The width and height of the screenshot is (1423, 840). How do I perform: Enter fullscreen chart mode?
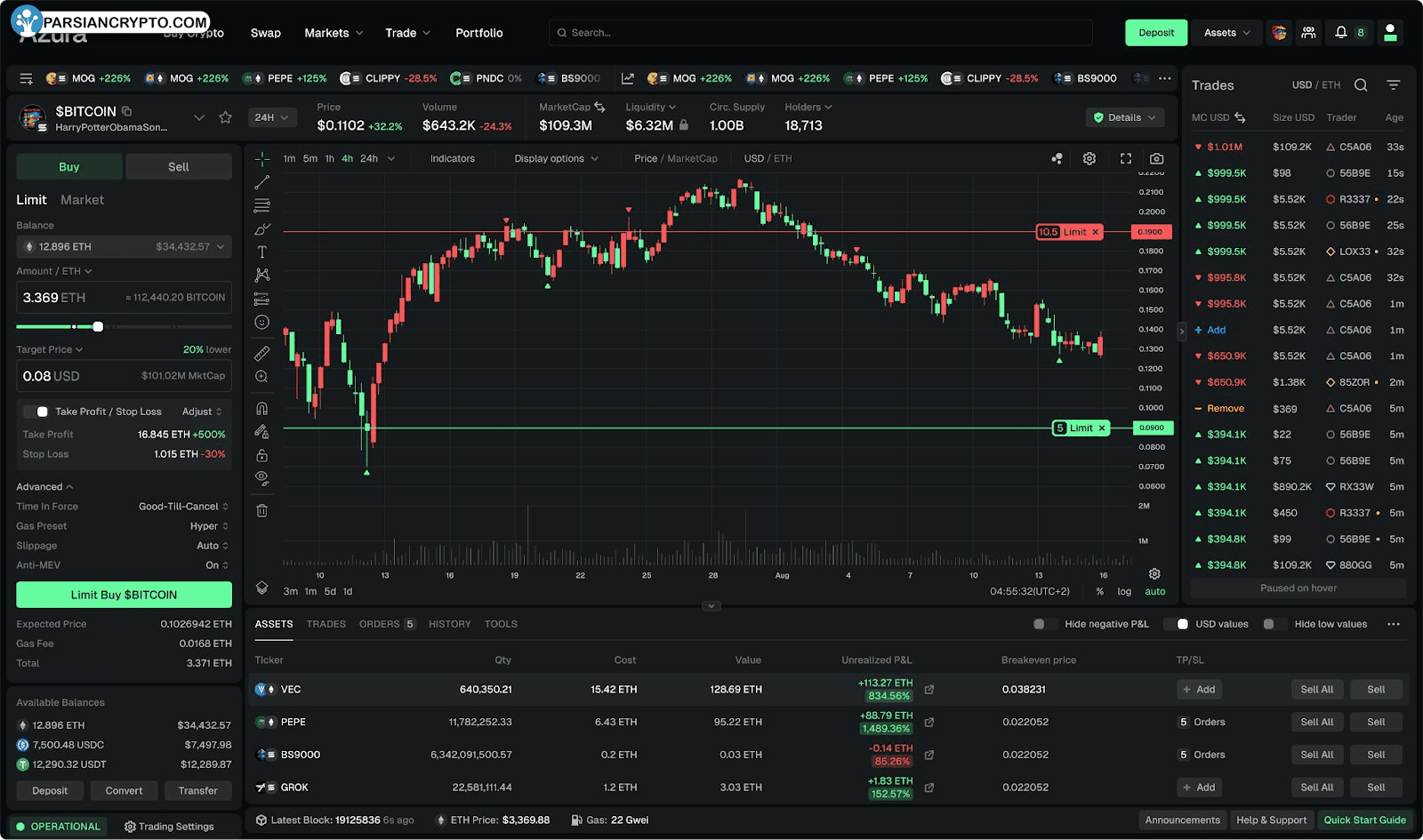tap(1126, 158)
